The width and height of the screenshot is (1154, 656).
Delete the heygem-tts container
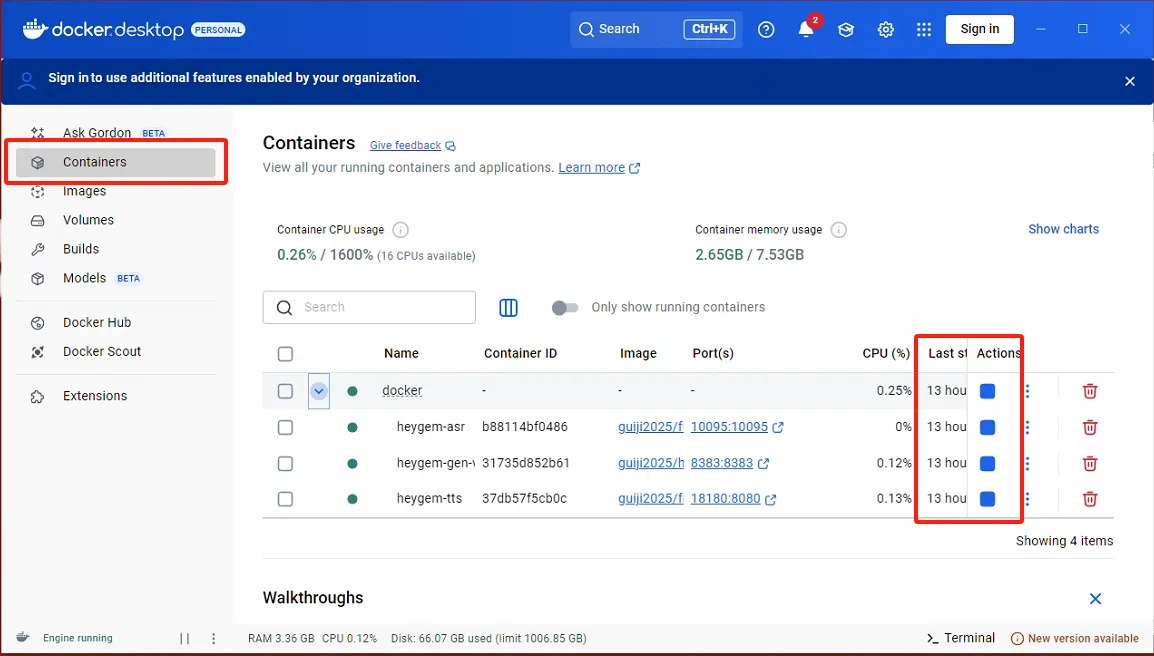click(1090, 499)
